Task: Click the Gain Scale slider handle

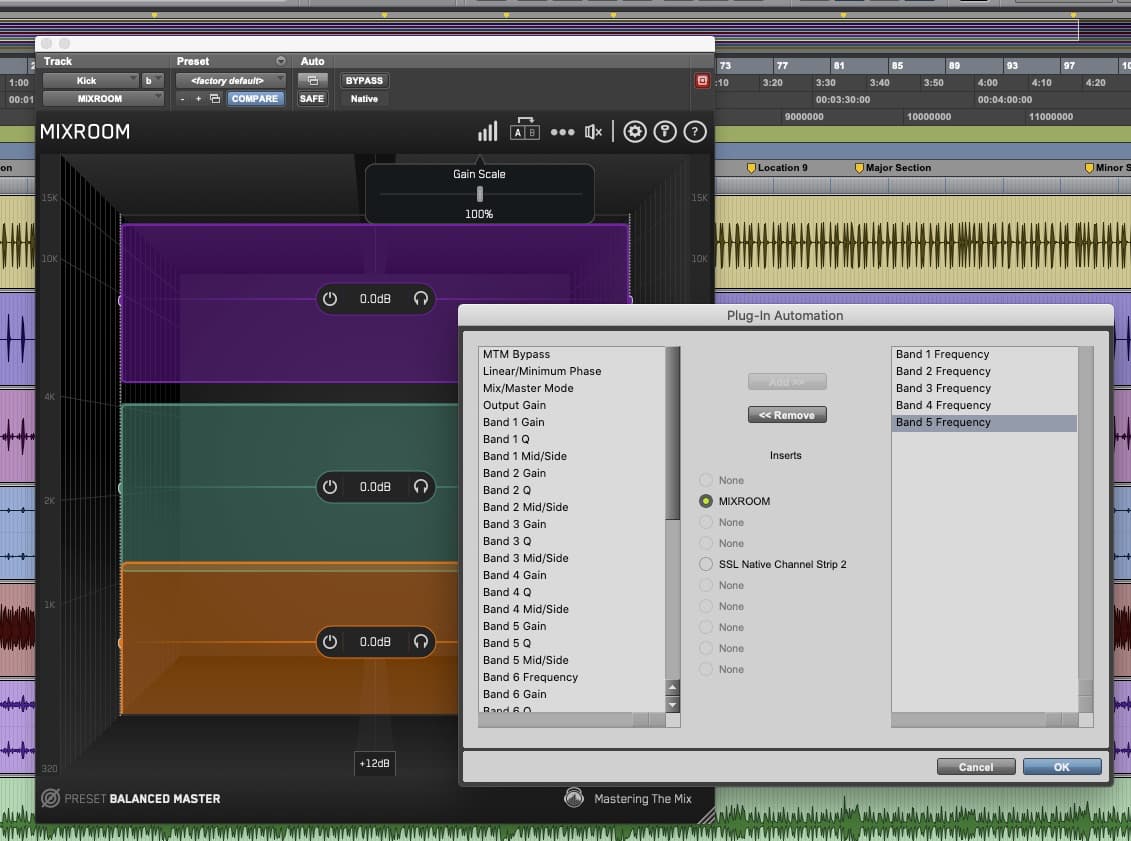Action: click(x=480, y=194)
